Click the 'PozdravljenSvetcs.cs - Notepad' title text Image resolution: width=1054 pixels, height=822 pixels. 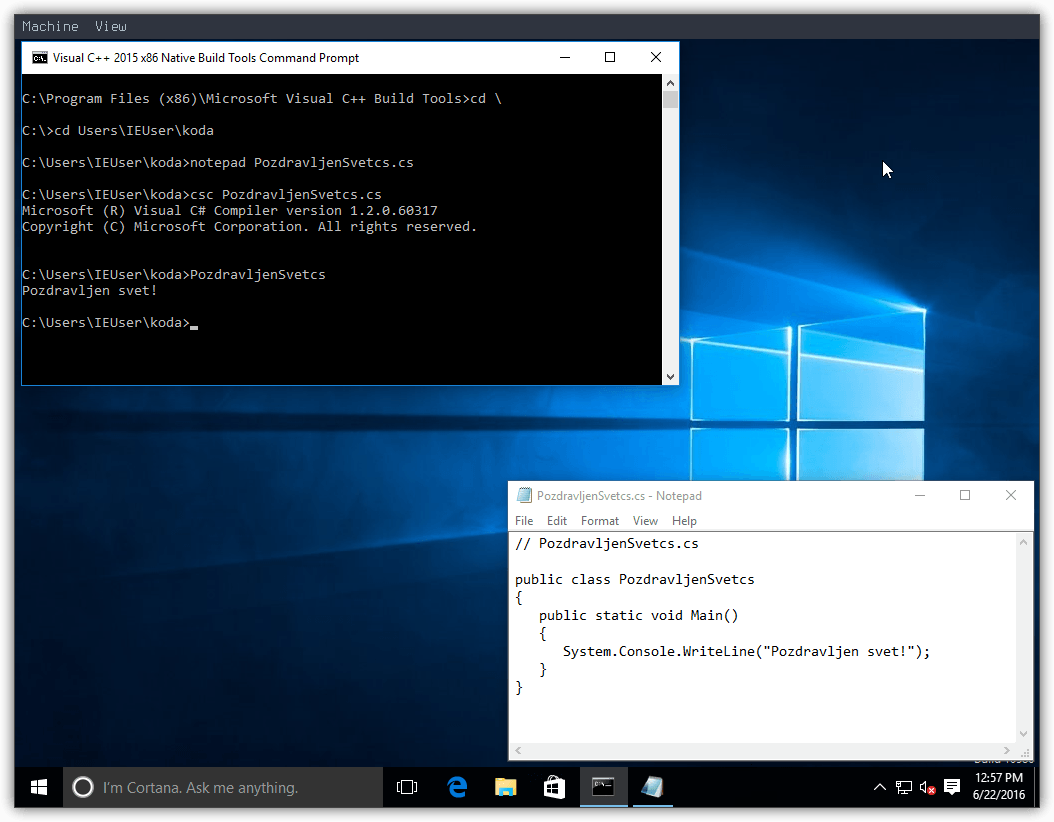(619, 496)
